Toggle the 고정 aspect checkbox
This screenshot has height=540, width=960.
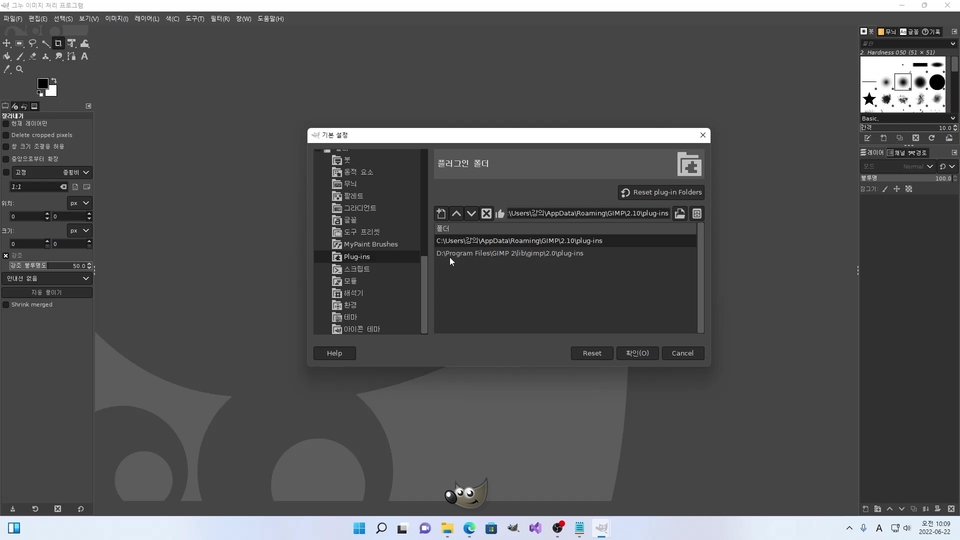tap(6, 173)
